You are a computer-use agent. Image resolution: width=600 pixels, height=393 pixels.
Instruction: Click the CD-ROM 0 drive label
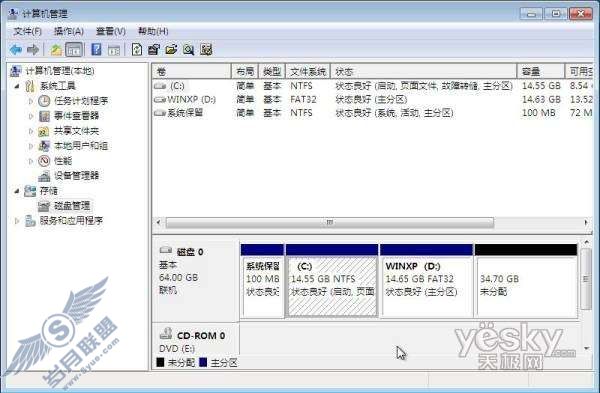click(201, 336)
